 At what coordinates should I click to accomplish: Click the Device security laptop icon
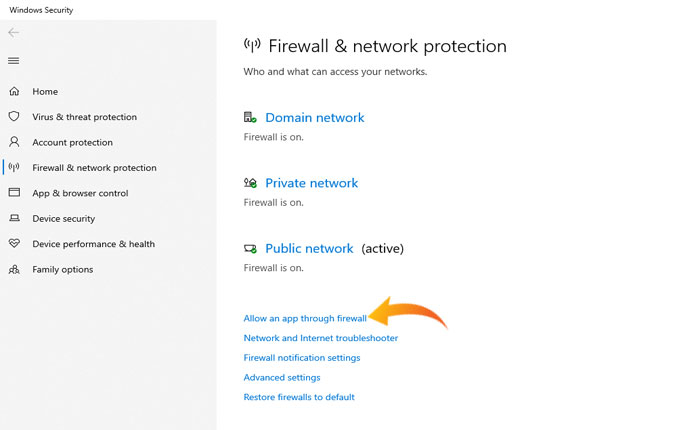tap(14, 218)
